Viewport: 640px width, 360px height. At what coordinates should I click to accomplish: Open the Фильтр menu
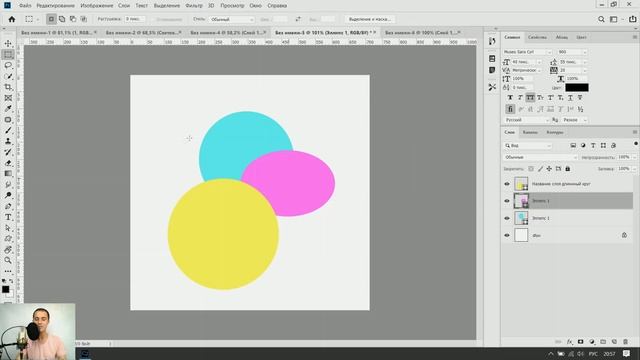(x=194, y=6)
